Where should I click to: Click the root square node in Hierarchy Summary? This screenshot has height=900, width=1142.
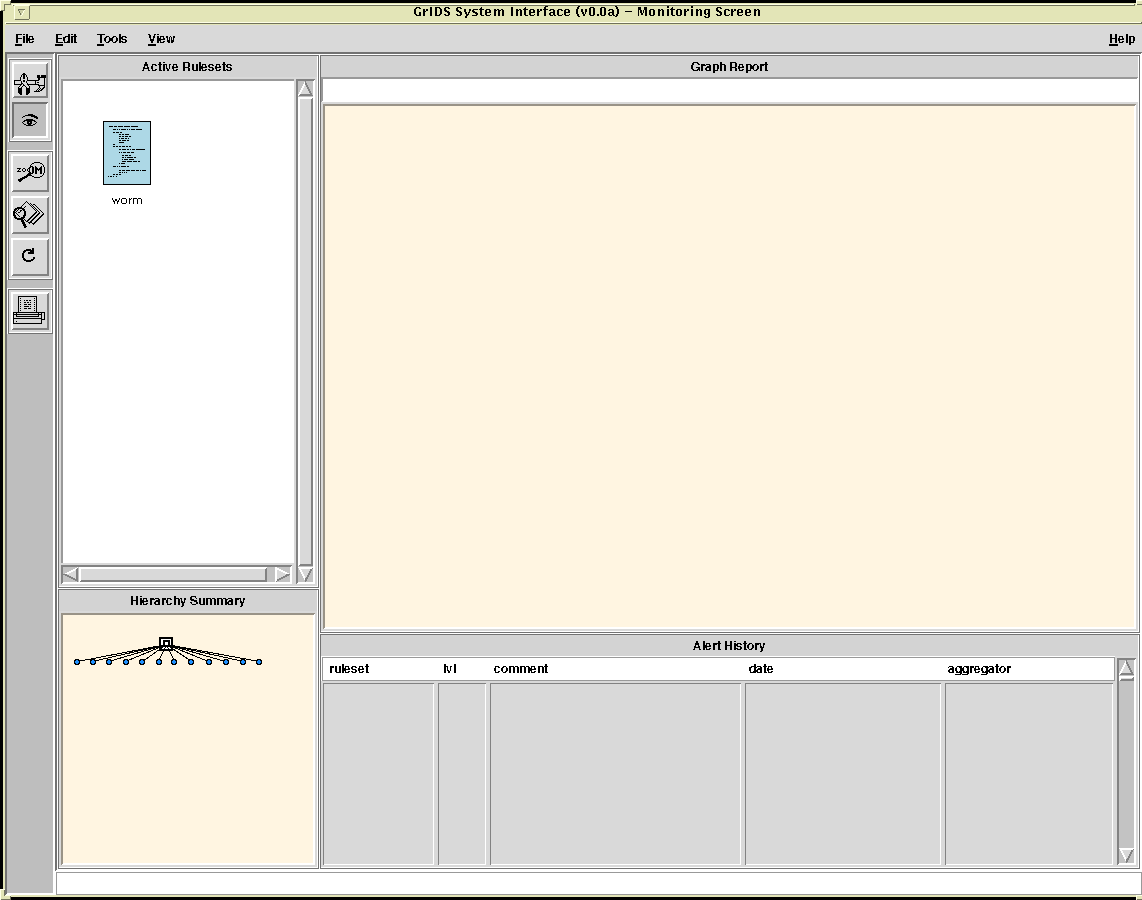[166, 643]
